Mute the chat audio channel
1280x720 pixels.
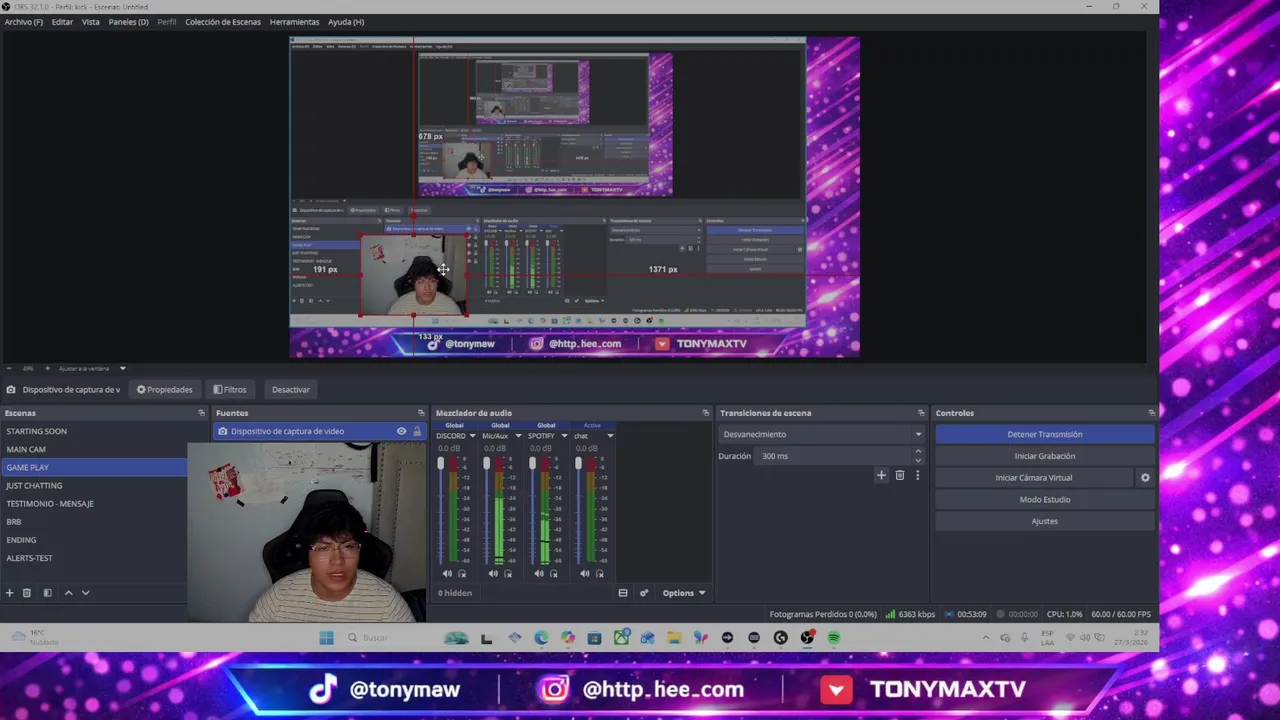point(585,574)
